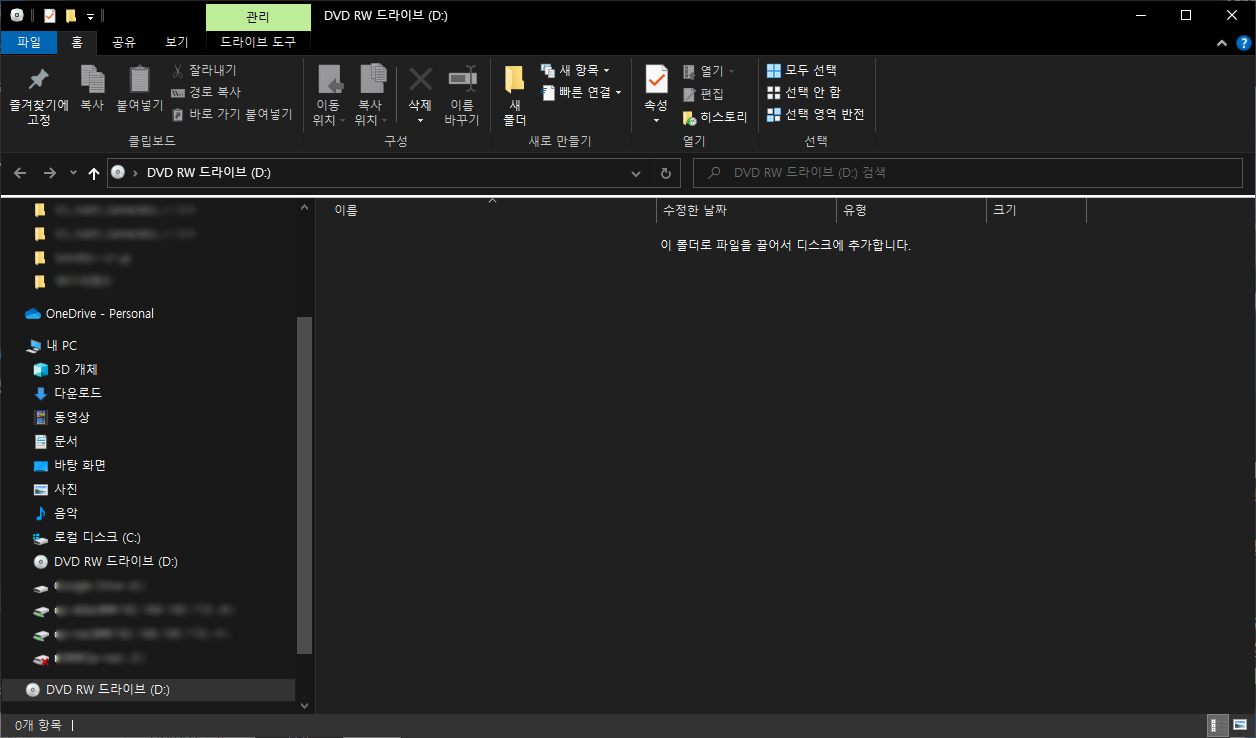Select 바로 가기 붙여넣기 paste shortcut
The width and height of the screenshot is (1256, 738).
pos(232,114)
